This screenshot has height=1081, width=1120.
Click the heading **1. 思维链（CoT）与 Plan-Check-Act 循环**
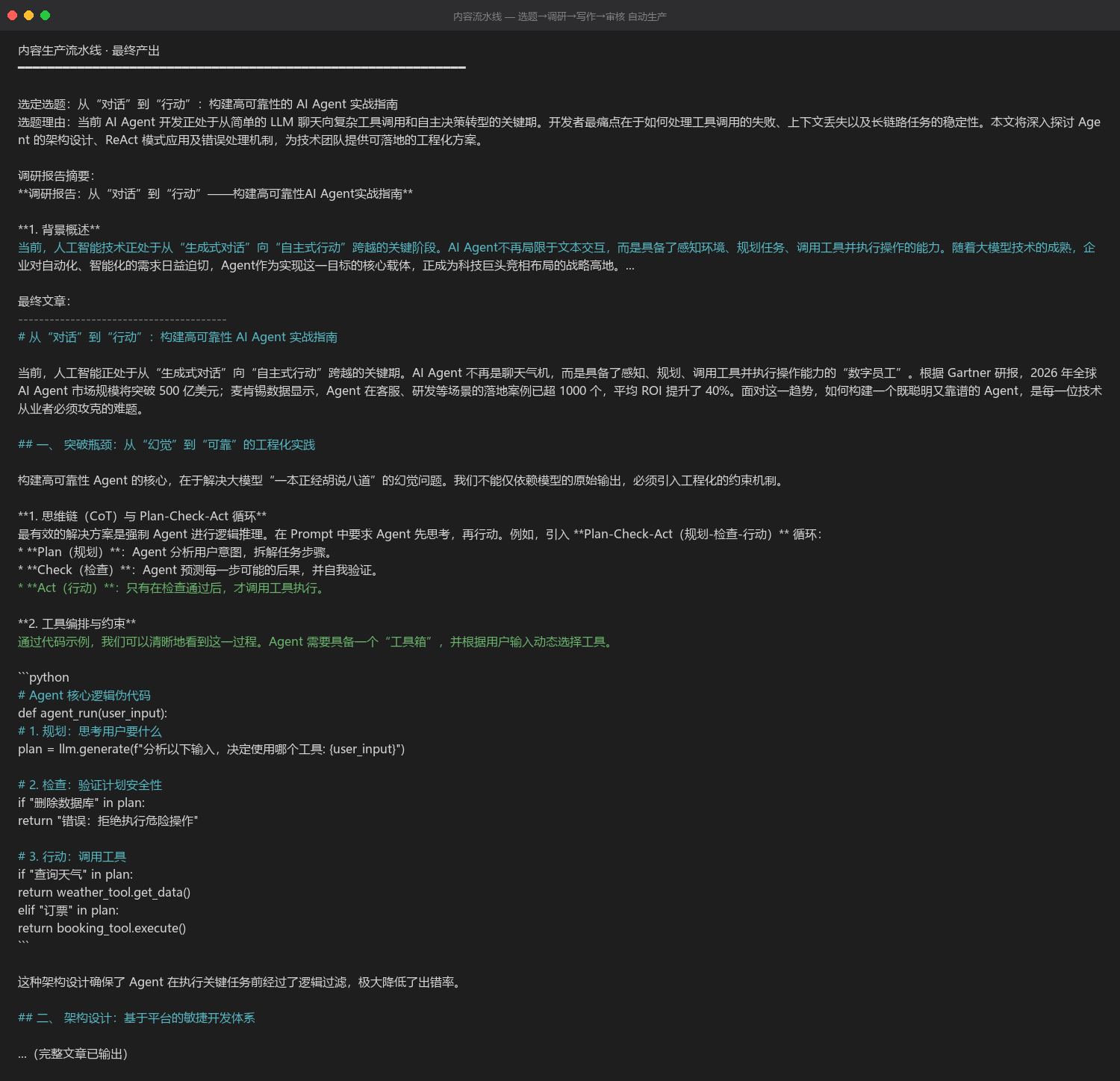pyautogui.click(x=142, y=517)
